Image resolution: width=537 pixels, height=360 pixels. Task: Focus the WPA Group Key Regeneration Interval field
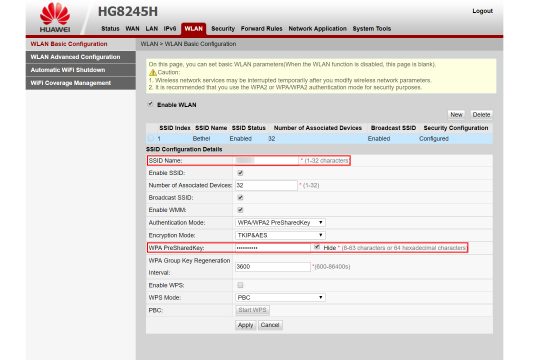click(273, 266)
